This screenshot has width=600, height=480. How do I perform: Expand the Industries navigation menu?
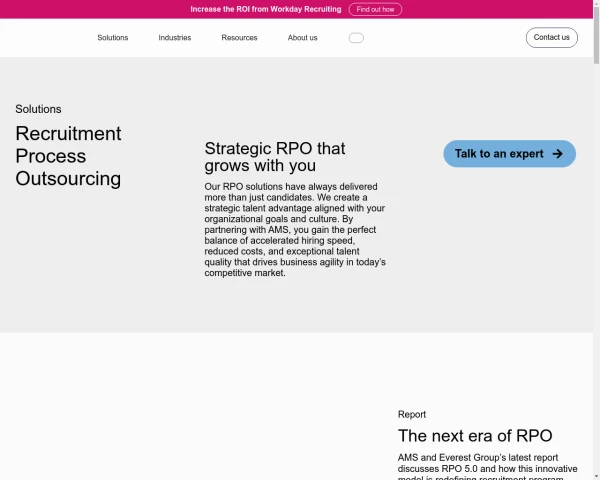tap(175, 38)
